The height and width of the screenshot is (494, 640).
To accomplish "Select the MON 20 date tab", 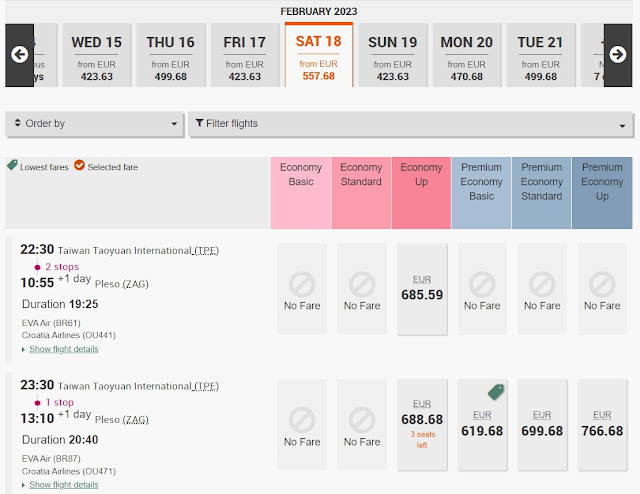I will click(x=467, y=55).
